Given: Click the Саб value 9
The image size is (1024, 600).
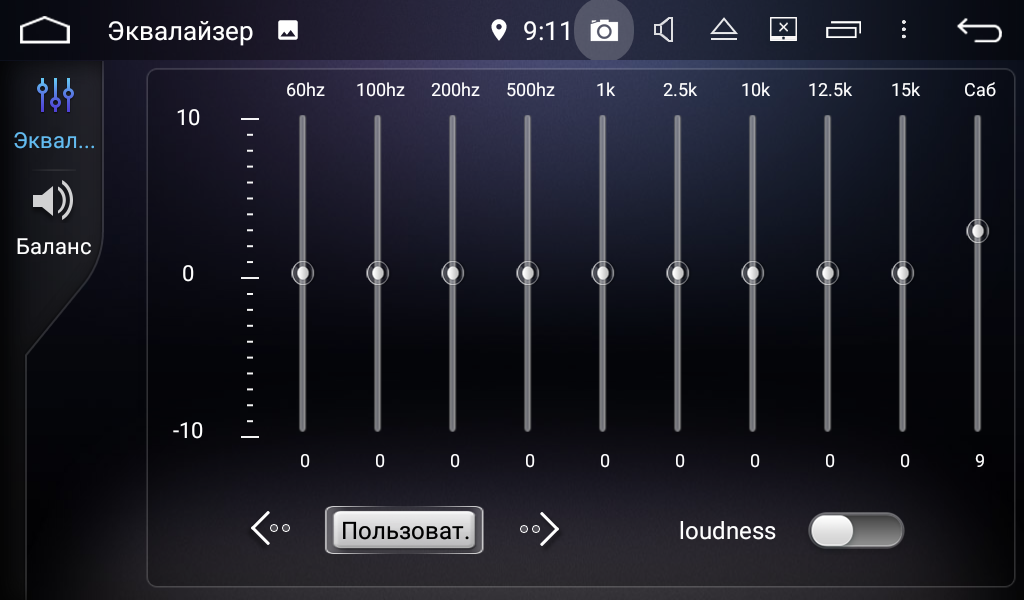Looking at the screenshot, I should [980, 461].
